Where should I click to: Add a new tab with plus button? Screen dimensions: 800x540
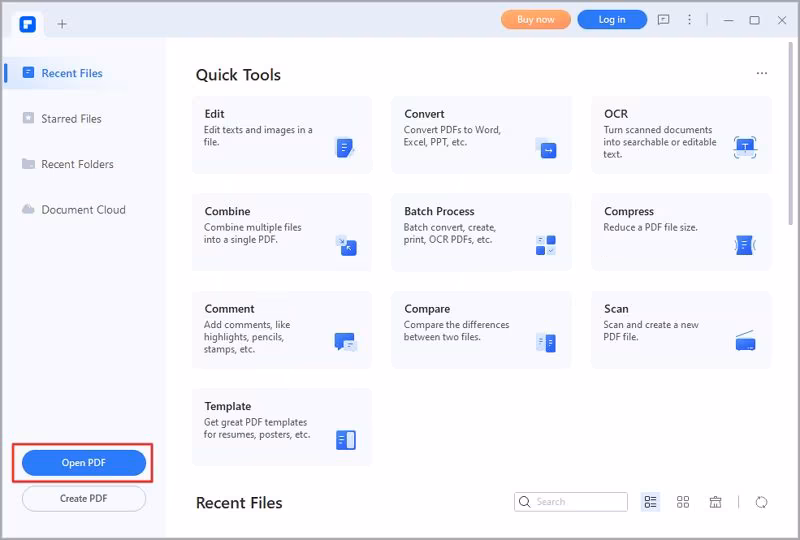62,23
